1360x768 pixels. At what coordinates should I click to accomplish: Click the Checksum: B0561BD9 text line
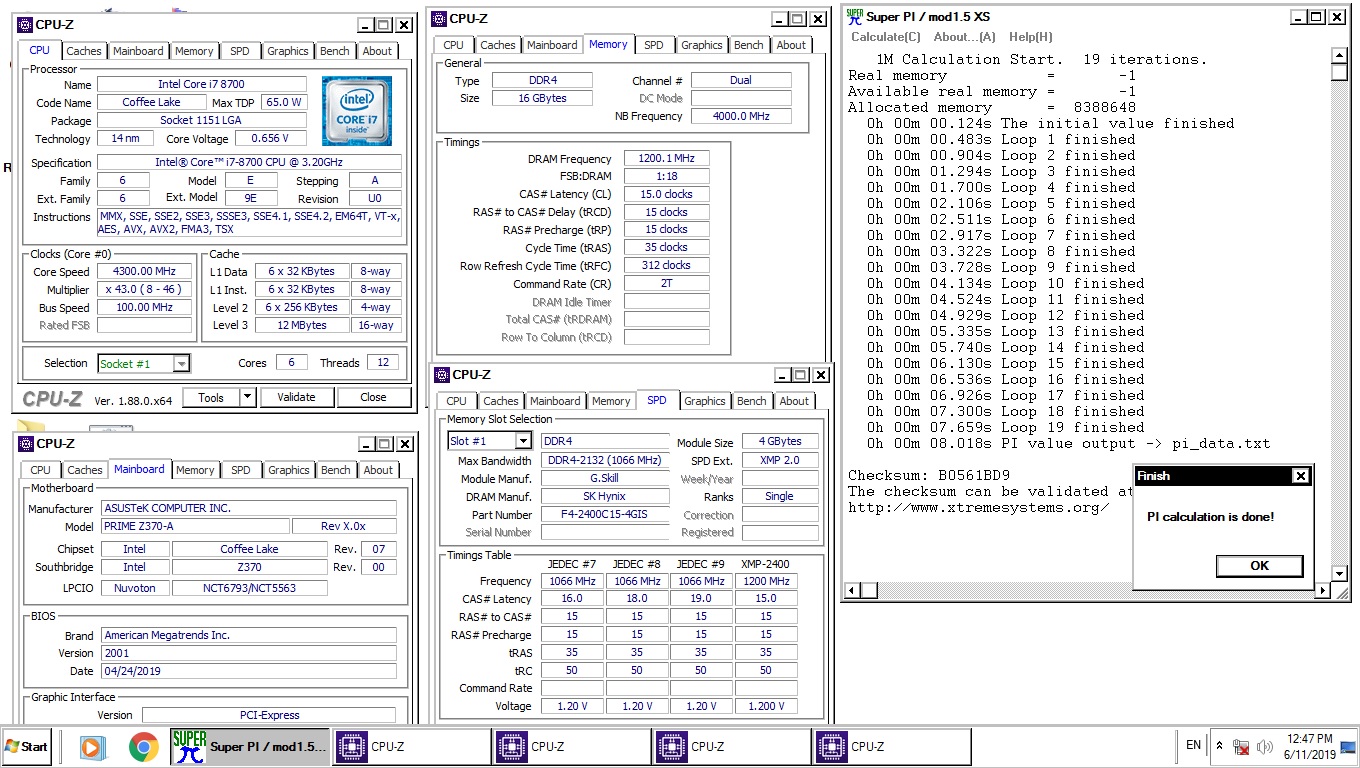tap(929, 475)
